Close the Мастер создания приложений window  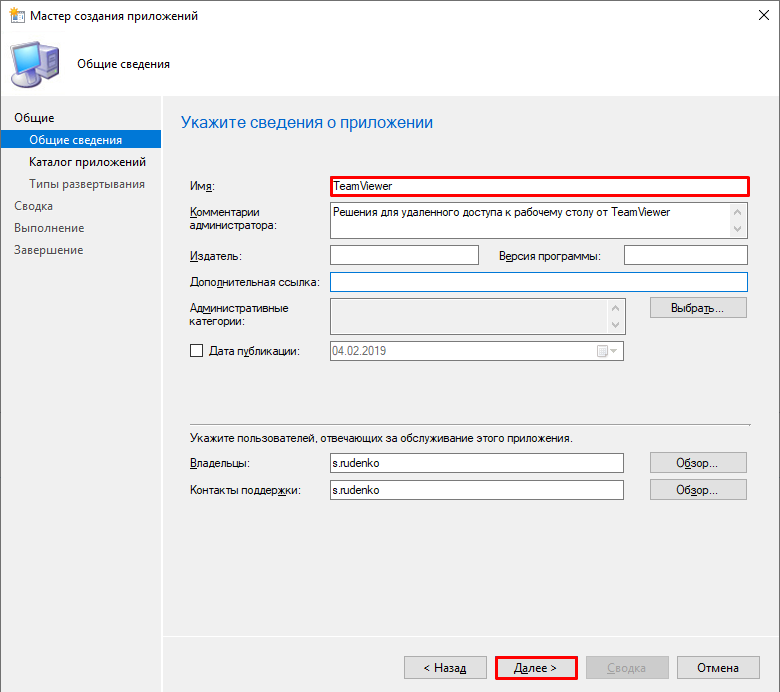[764, 15]
